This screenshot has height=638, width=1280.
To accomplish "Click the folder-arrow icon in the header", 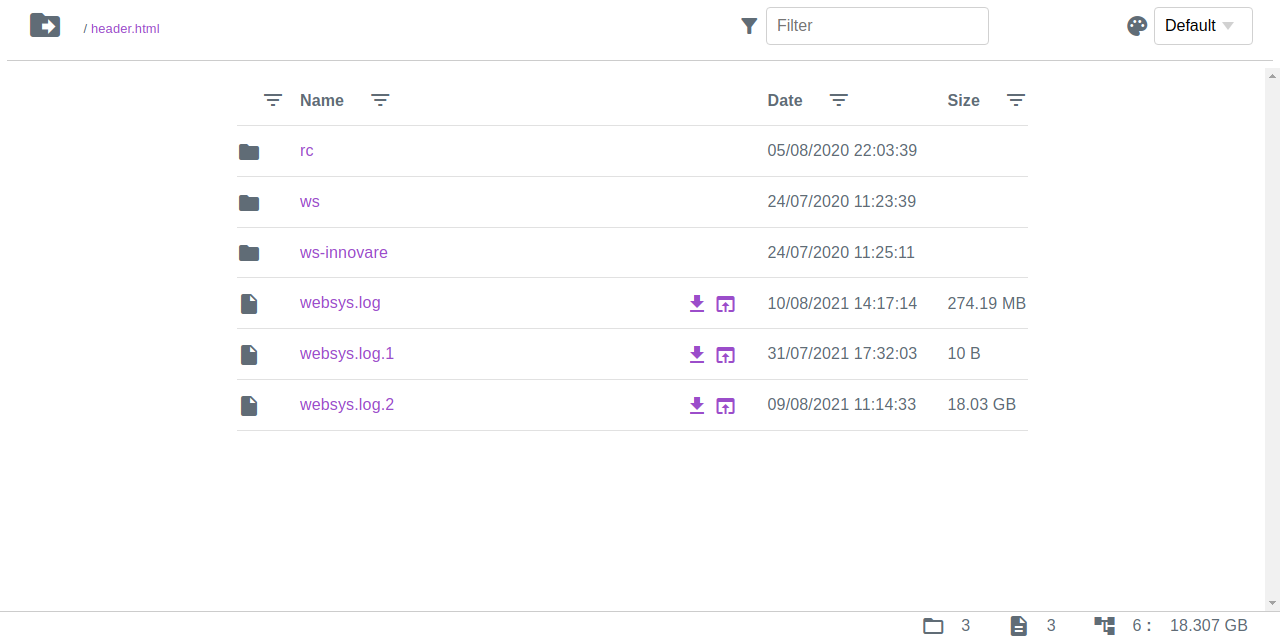I will (45, 26).
